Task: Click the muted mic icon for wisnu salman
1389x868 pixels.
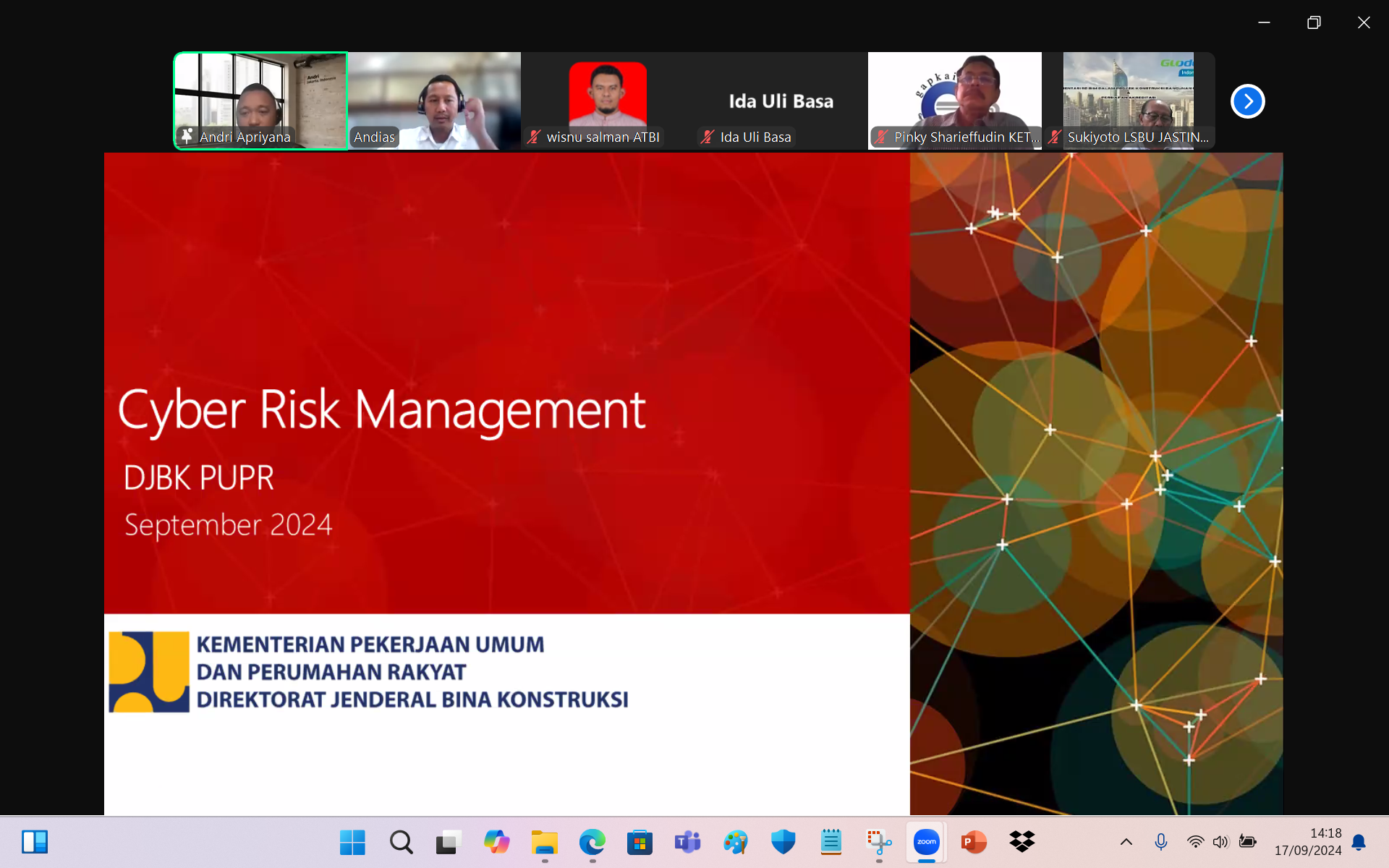Action: 534,137
